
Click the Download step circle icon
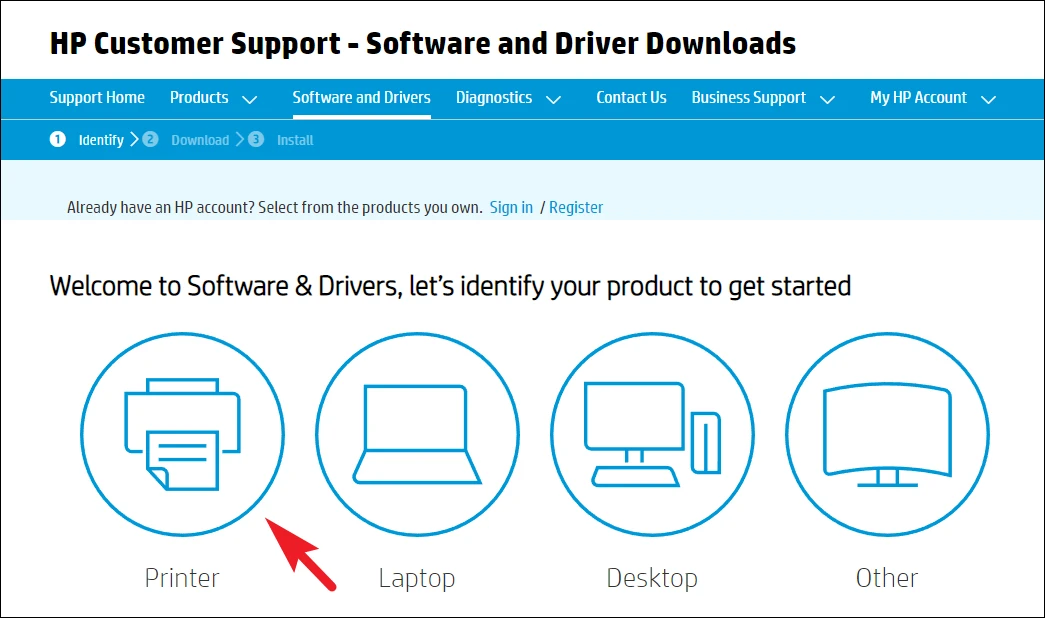point(150,140)
